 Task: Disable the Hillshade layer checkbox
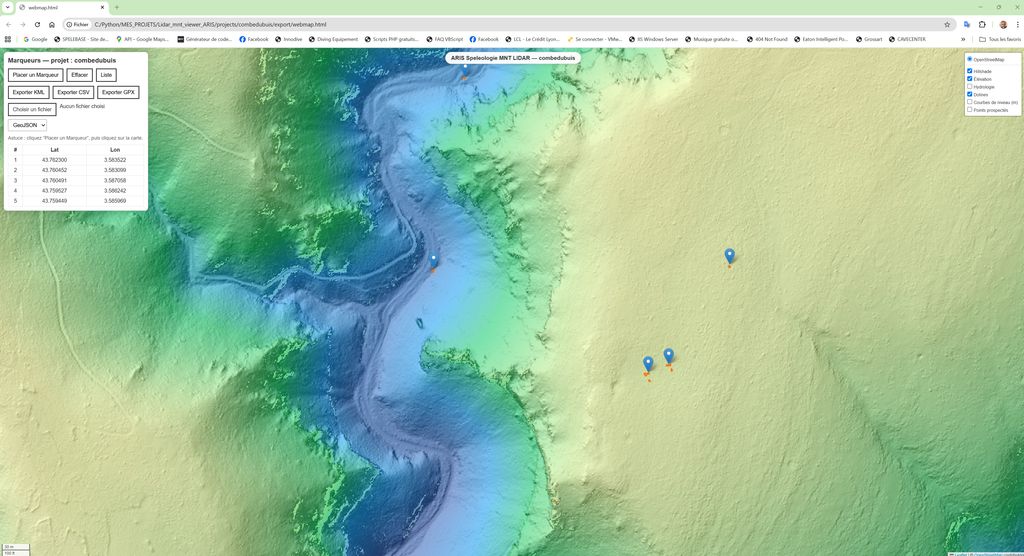coord(970,71)
